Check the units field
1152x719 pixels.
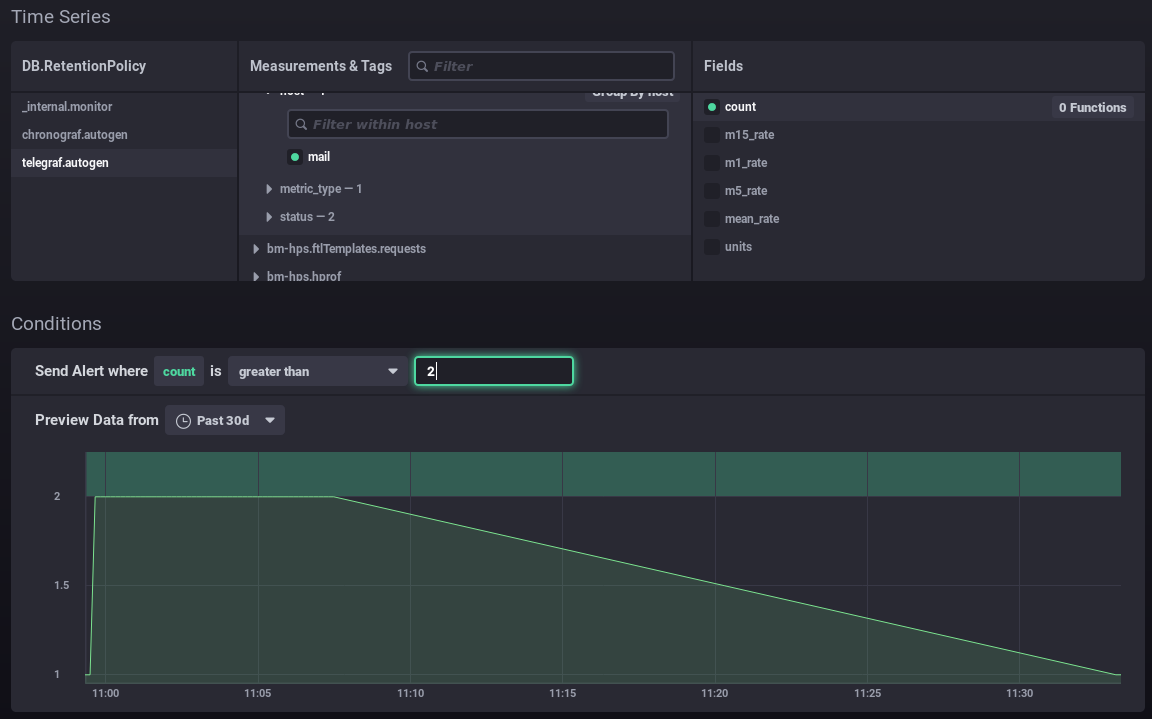click(x=712, y=247)
